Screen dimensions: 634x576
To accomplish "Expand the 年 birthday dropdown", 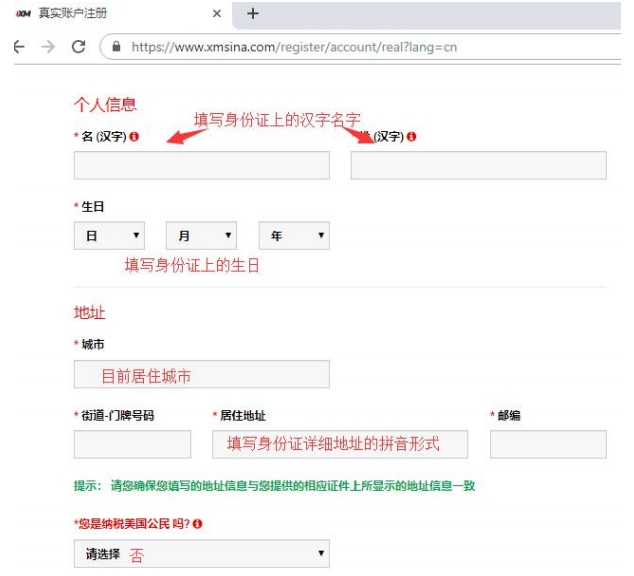I will 294,236.
